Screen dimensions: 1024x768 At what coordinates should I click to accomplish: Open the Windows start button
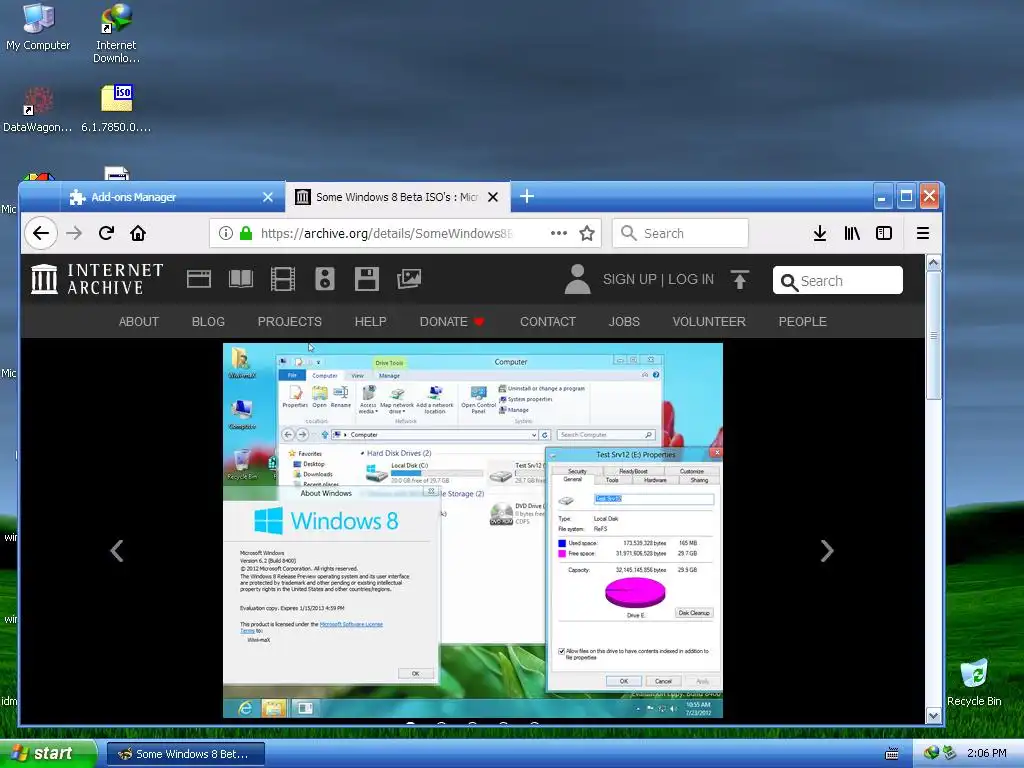[x=48, y=754]
